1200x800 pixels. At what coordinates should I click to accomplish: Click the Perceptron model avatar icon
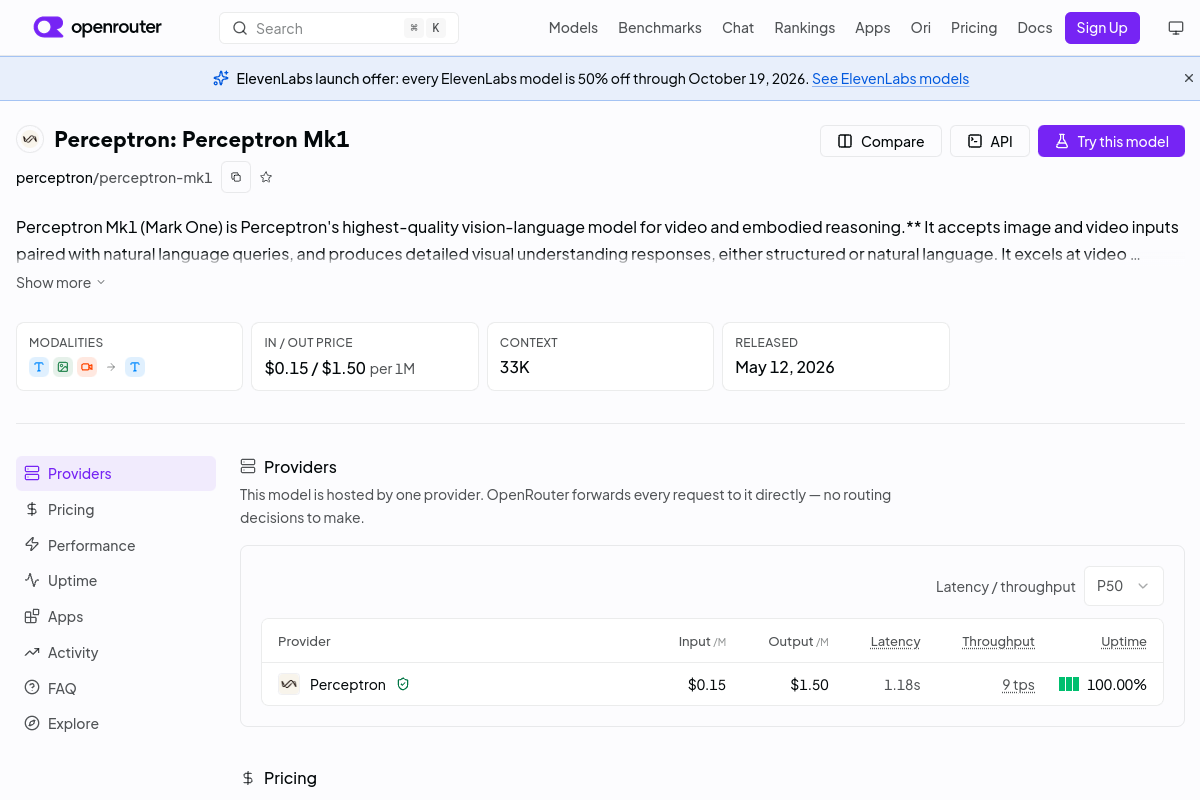(x=30, y=139)
